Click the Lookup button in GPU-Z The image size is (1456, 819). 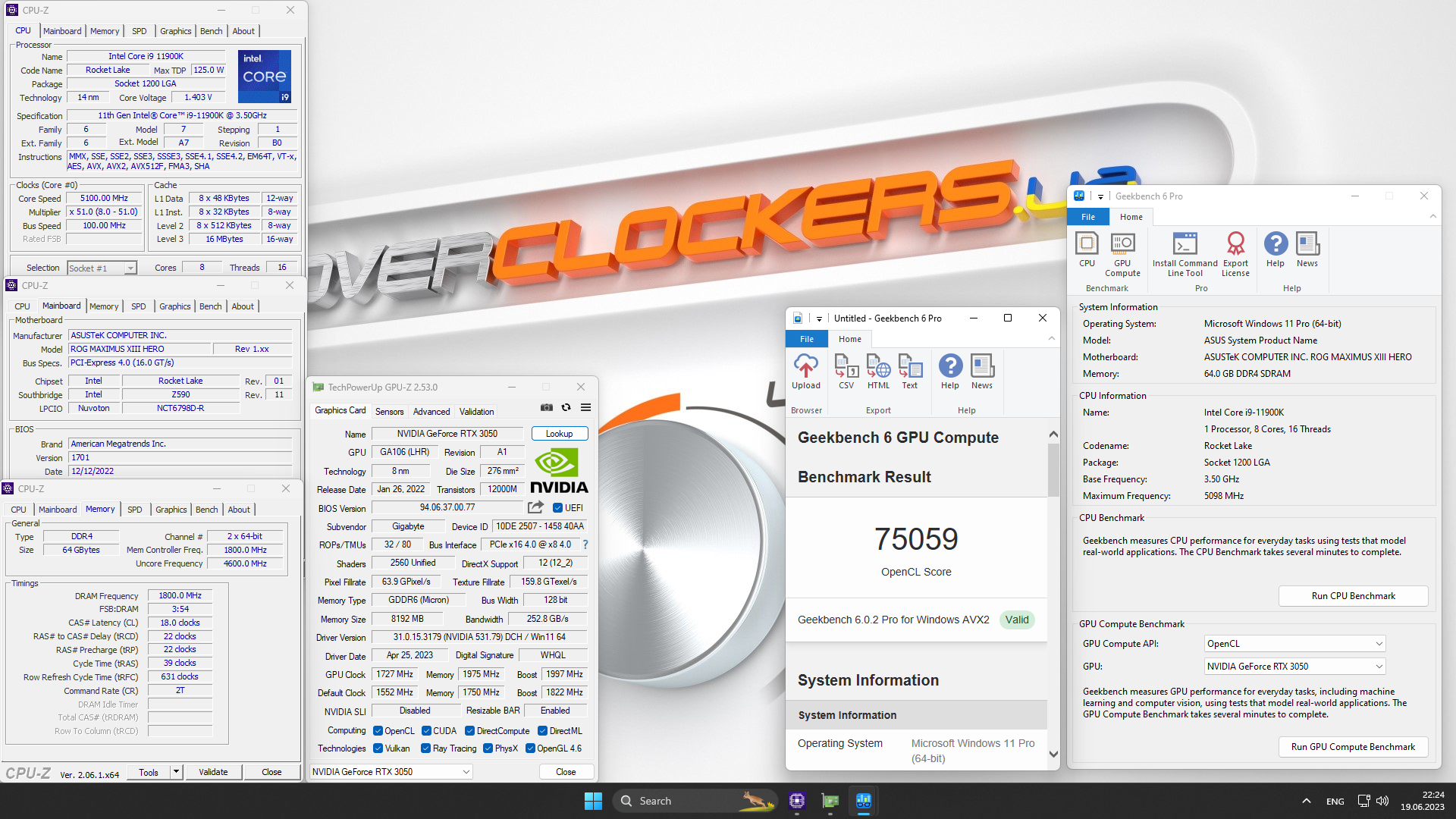(559, 434)
